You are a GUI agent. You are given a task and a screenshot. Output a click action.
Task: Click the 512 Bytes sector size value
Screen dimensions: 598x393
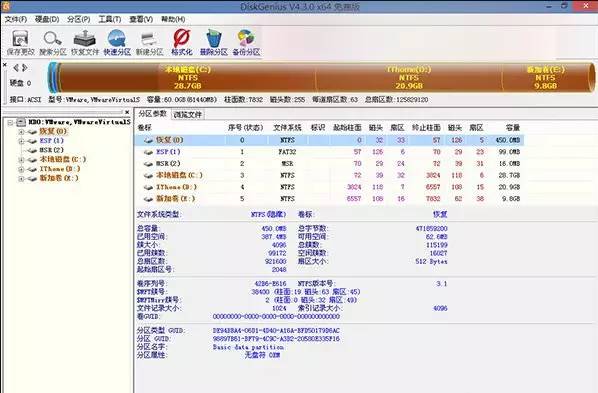tap(431, 261)
